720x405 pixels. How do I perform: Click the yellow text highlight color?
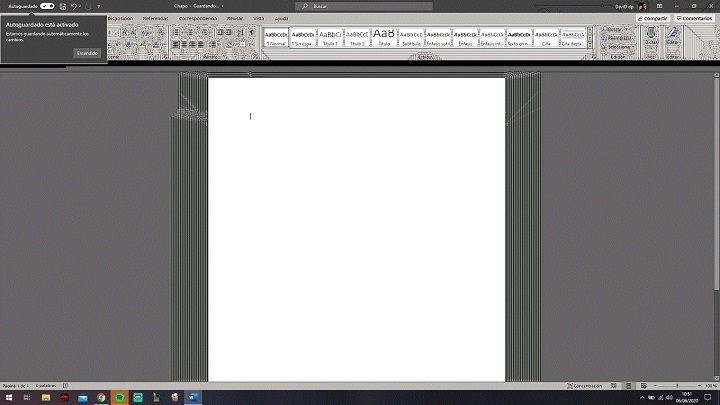(142, 45)
